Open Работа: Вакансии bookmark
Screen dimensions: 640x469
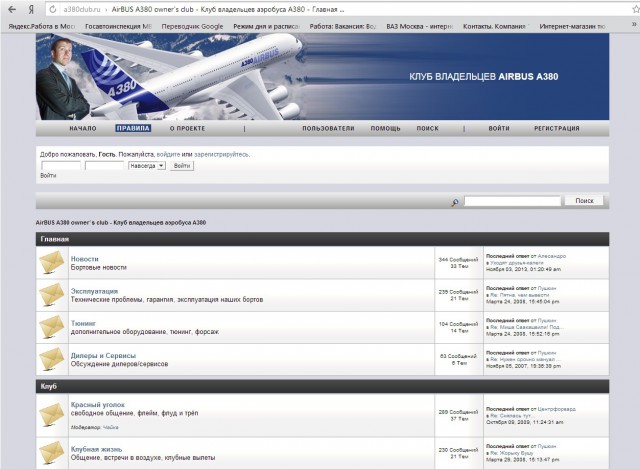[x=342, y=26]
